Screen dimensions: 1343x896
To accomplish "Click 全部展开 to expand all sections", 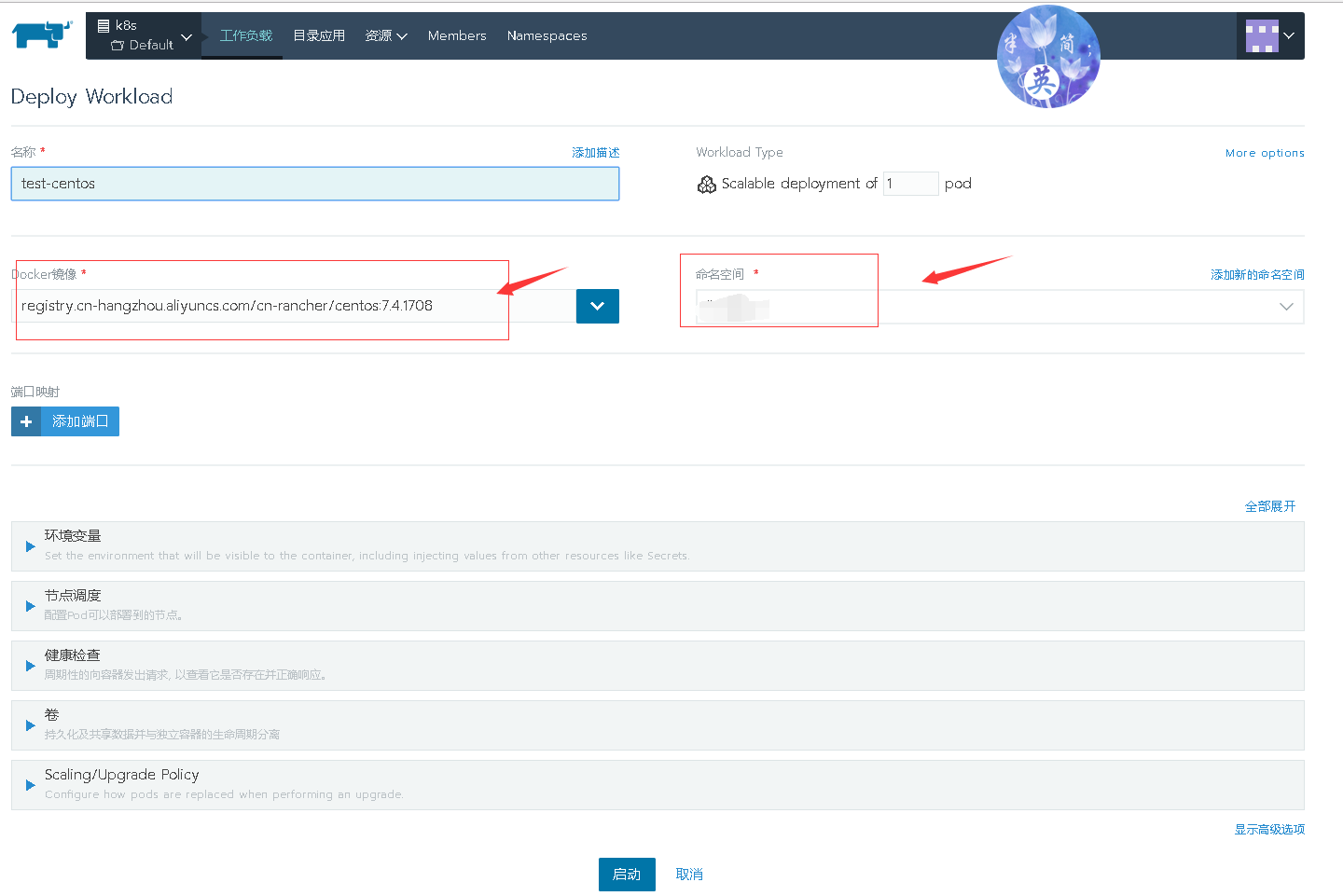I will pyautogui.click(x=1270, y=506).
